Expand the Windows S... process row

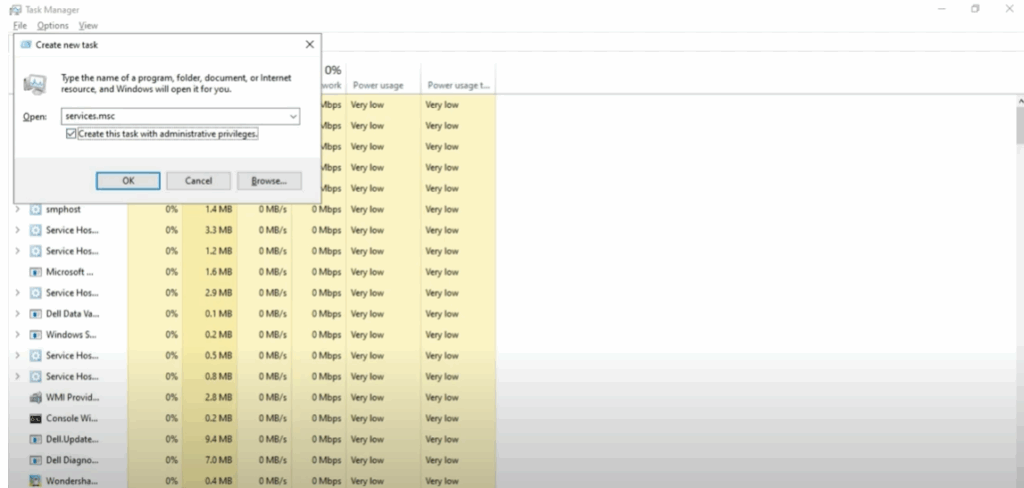click(x=18, y=335)
